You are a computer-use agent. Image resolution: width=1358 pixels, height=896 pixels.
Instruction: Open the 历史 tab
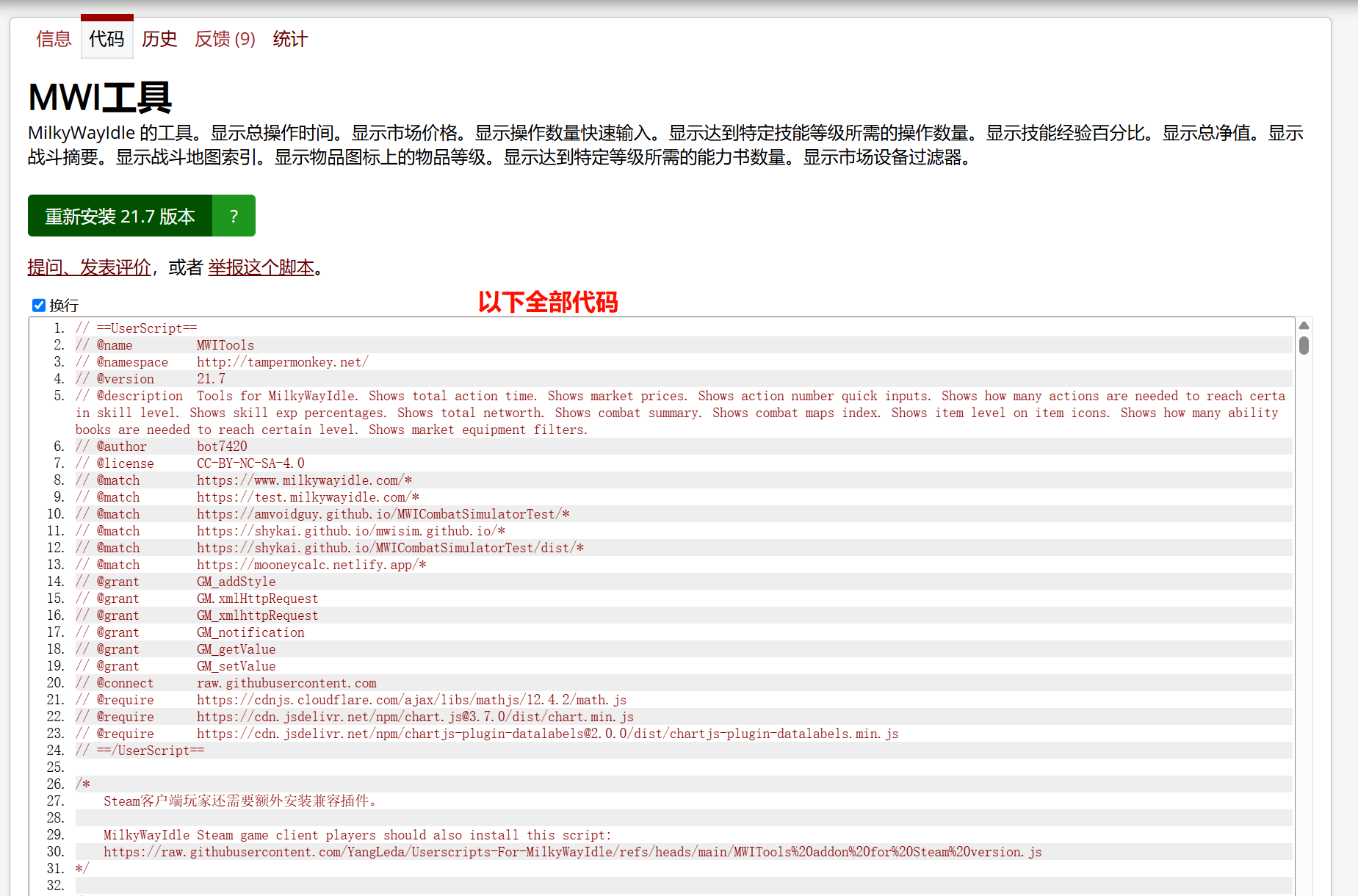159,40
